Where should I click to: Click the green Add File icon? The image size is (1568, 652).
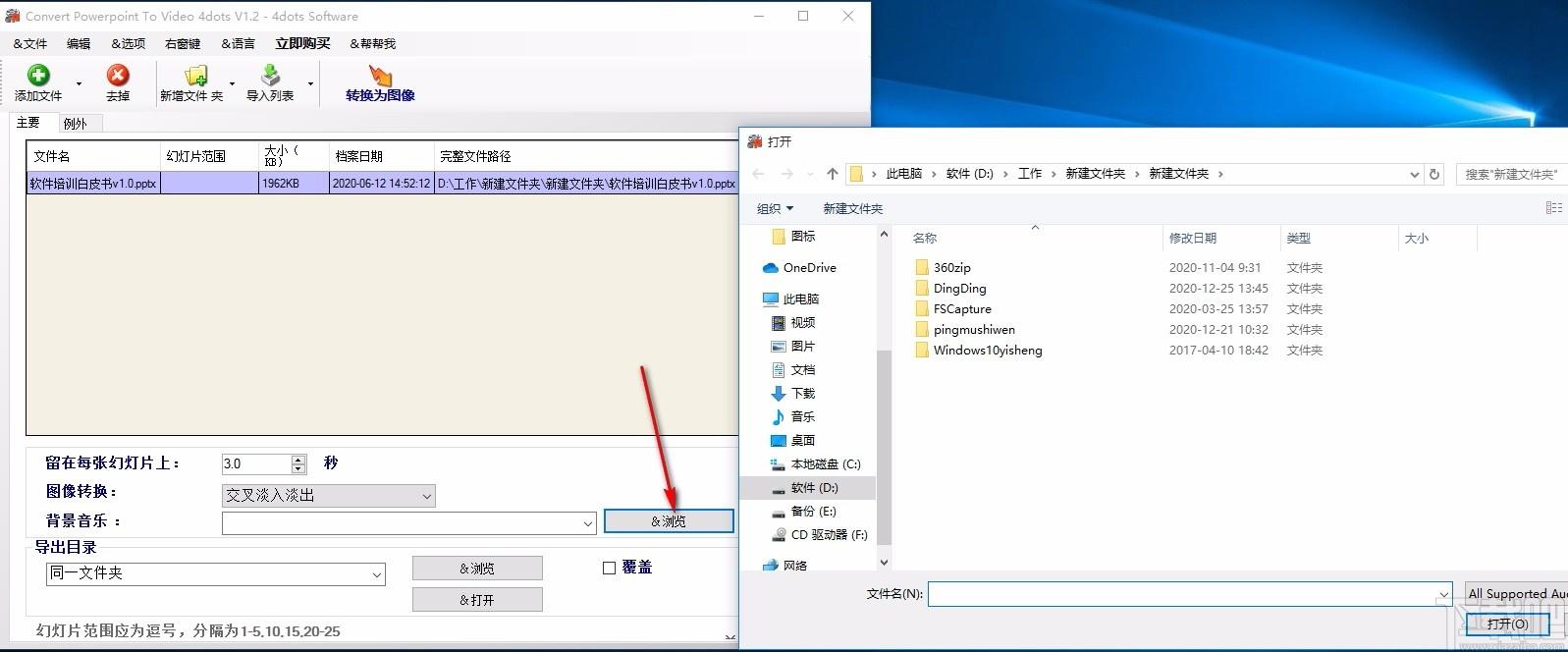click(38, 76)
